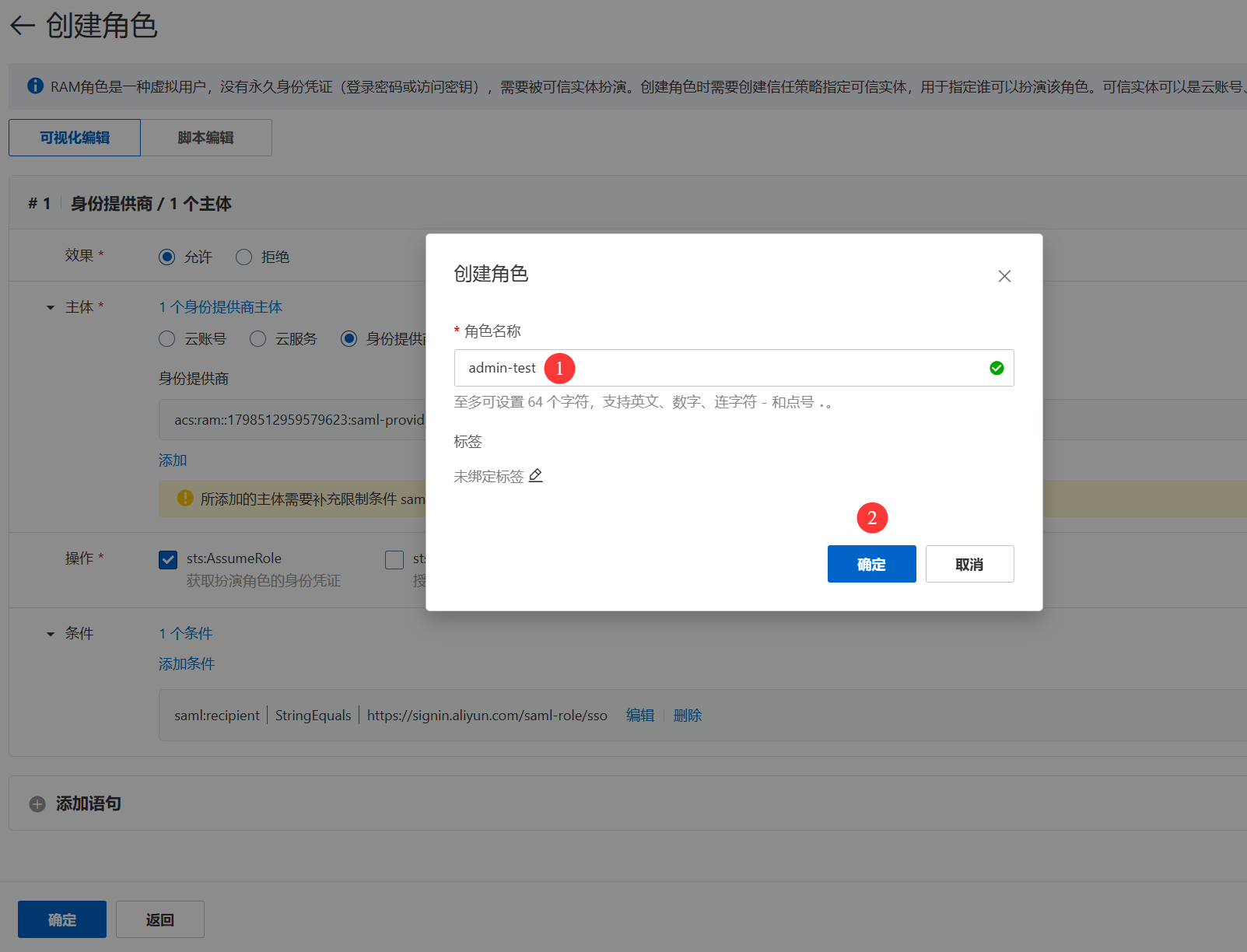Screen dimensions: 1247x952
Task: Click the green validation checkmark in name field
Action: tap(996, 368)
